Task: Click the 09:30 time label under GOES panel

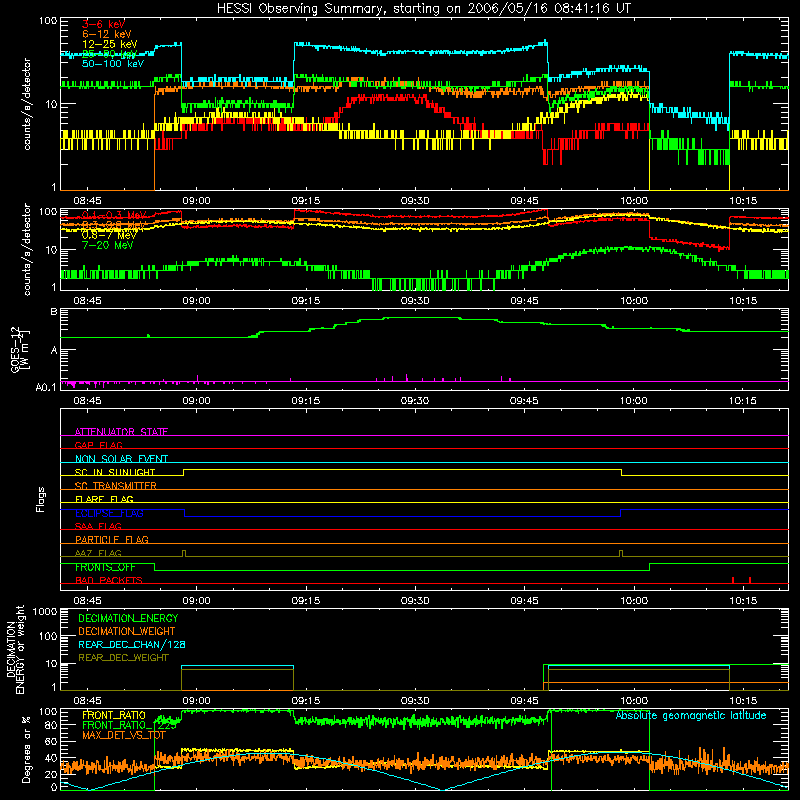Action: (415, 401)
